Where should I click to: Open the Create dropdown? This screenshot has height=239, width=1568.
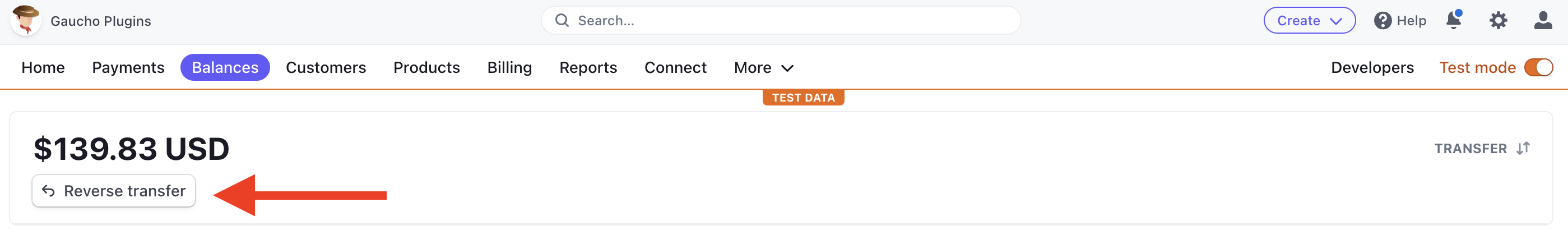click(1309, 21)
